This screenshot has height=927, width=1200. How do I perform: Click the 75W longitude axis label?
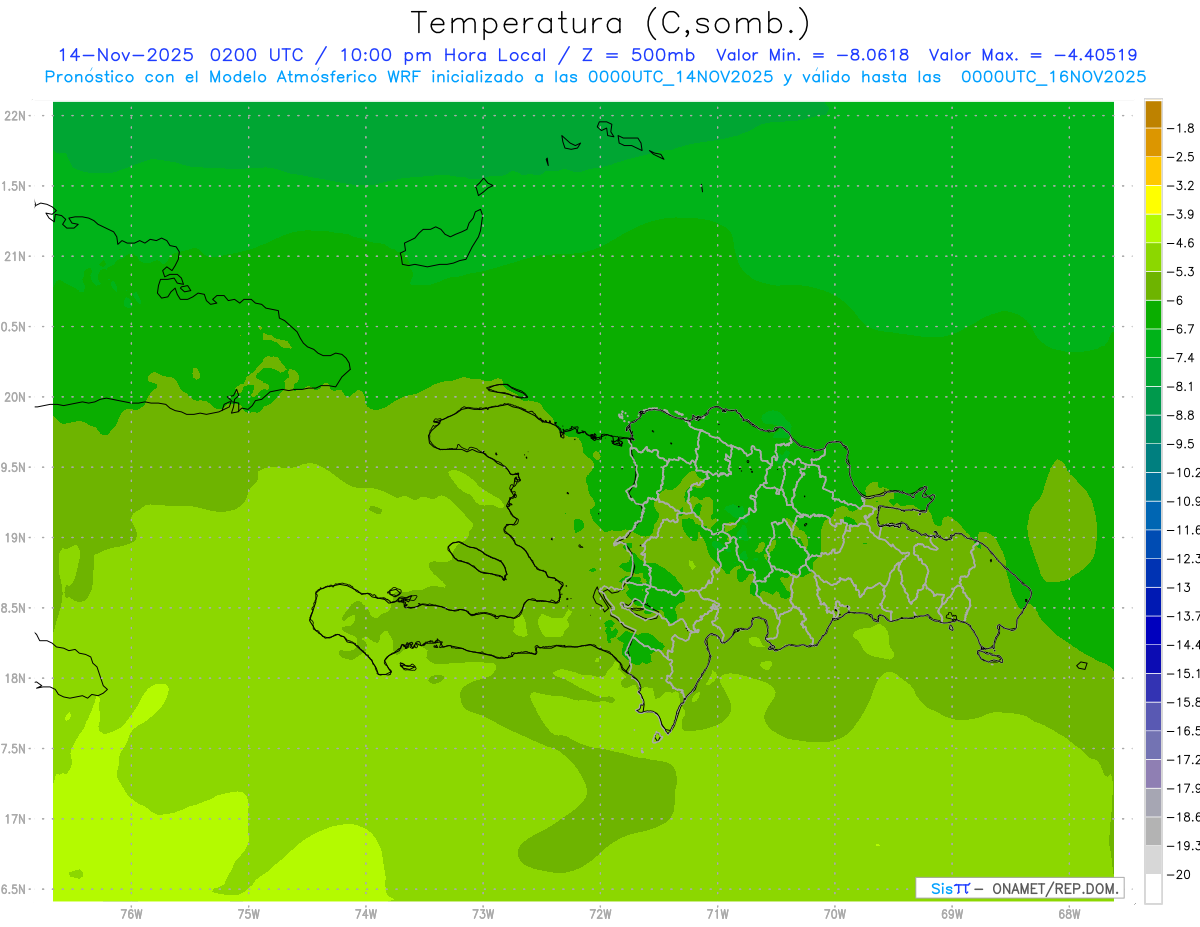click(249, 913)
